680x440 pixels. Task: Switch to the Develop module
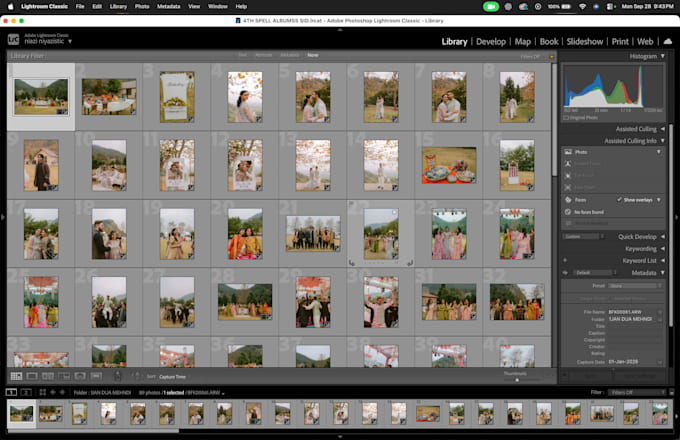point(491,42)
